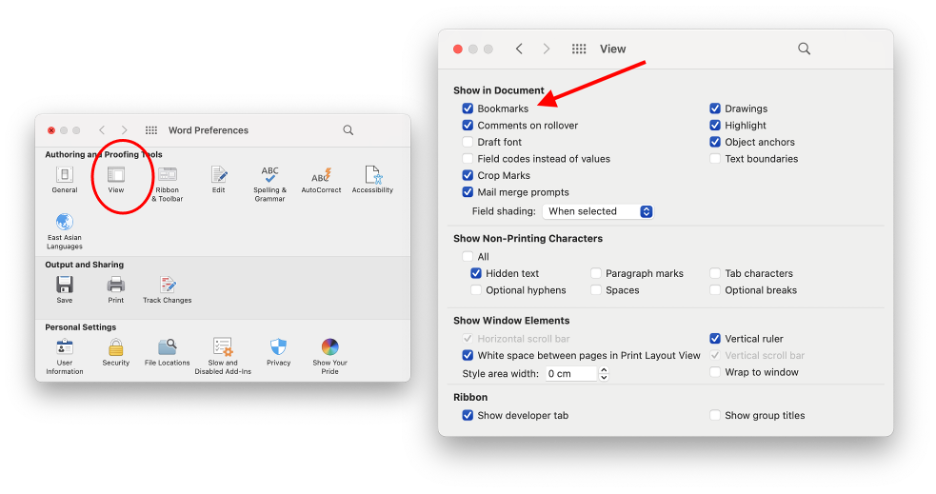Image resolution: width=936 pixels, height=494 pixels.
Task: Click the Style area width stepper
Action: tap(603, 374)
